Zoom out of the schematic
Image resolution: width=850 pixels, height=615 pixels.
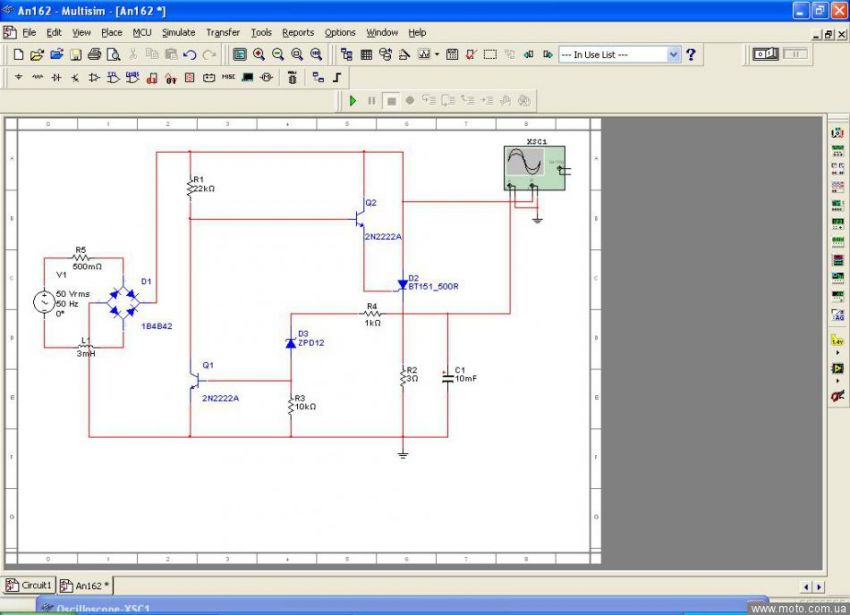pyautogui.click(x=278, y=54)
